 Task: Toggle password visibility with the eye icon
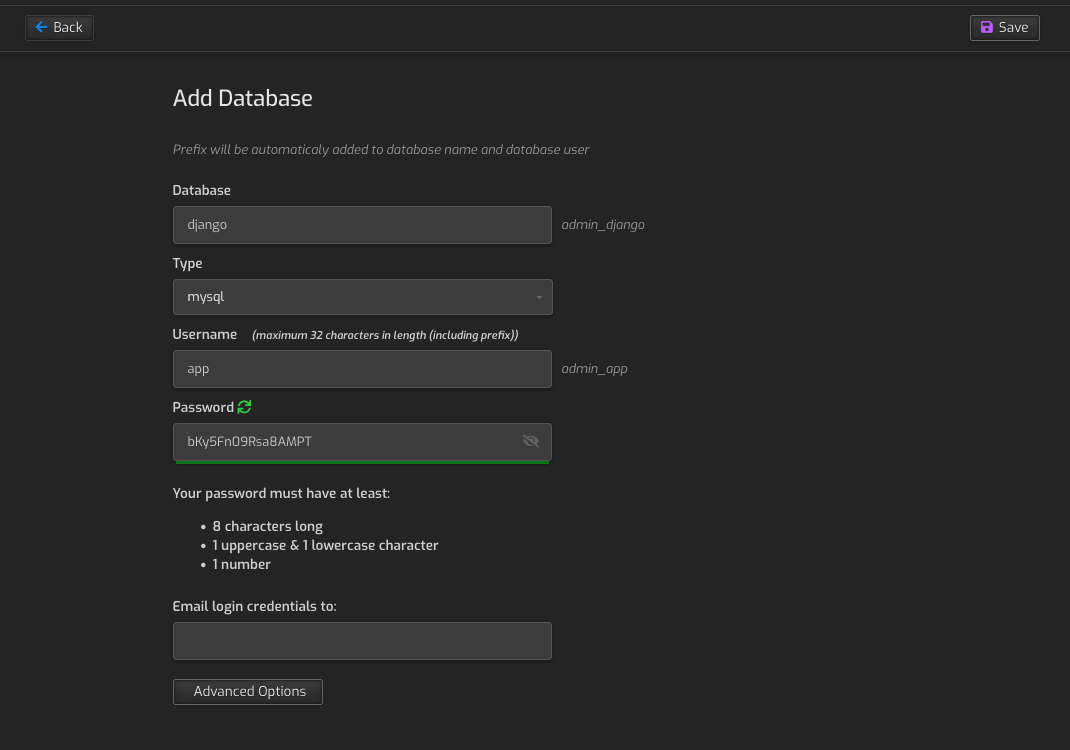click(x=531, y=441)
